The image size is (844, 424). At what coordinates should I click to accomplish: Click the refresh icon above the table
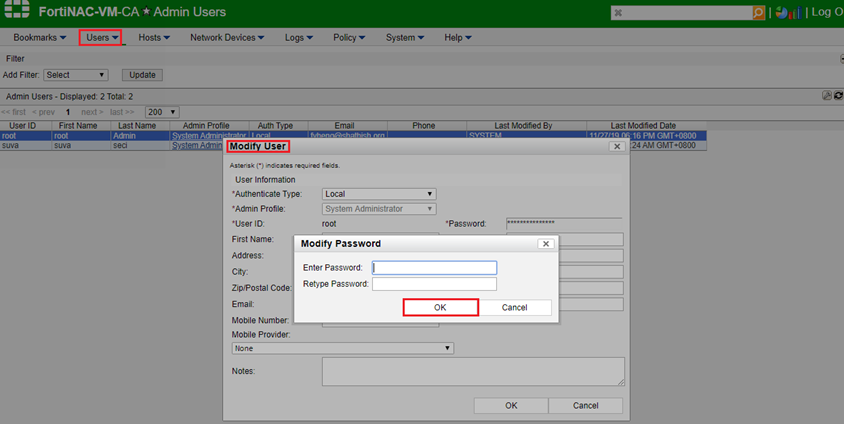[x=838, y=96]
